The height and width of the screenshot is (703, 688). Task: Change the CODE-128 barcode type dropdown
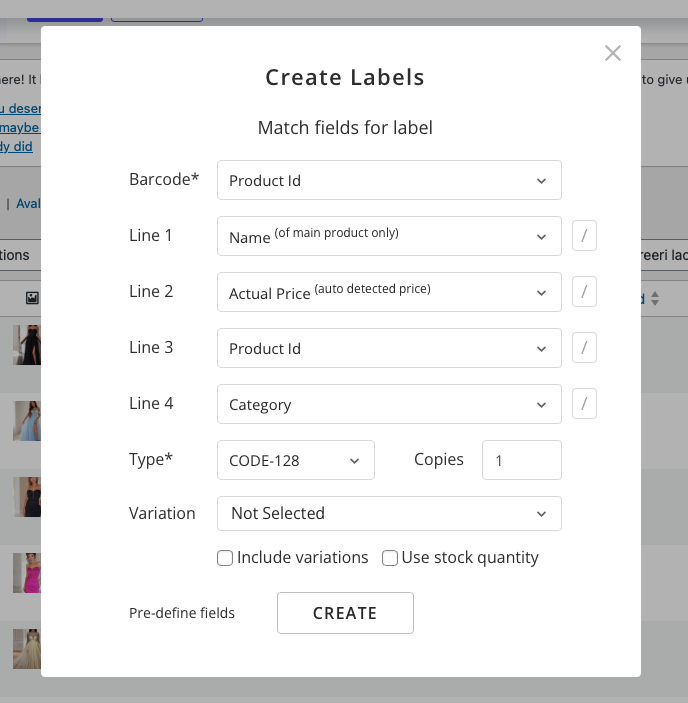(295, 460)
